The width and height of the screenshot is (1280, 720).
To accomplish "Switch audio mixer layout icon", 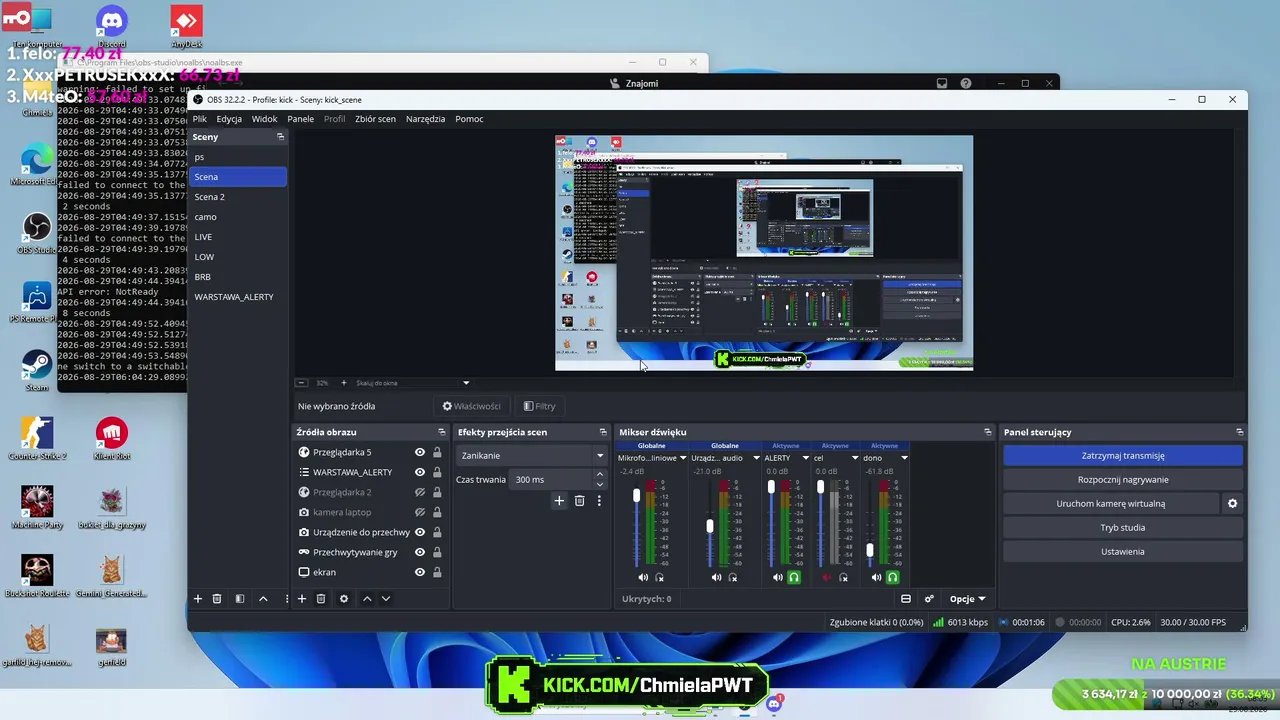I will [x=906, y=599].
